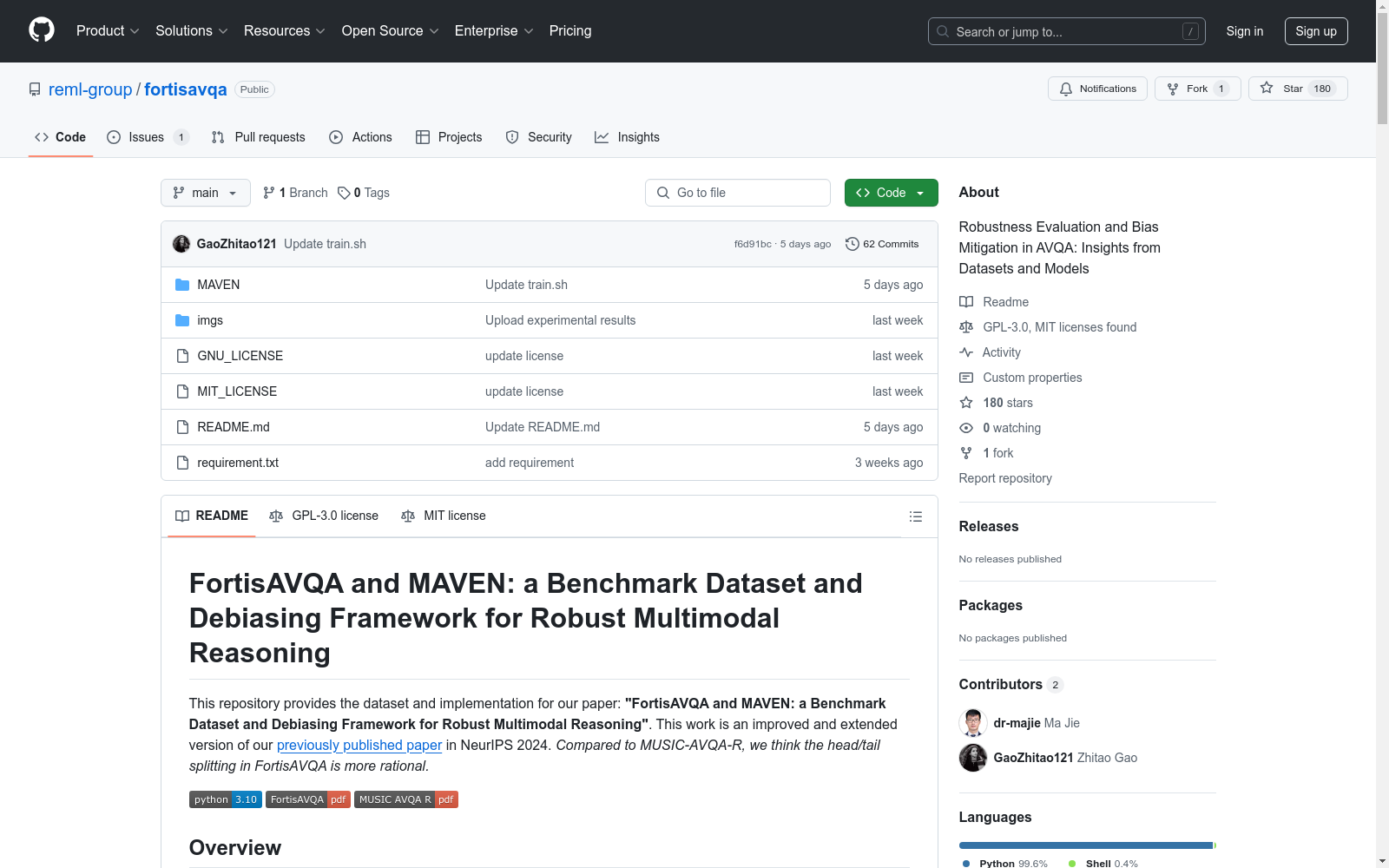Fork the repository
This screenshot has height=868, width=1389.
pyautogui.click(x=1198, y=89)
